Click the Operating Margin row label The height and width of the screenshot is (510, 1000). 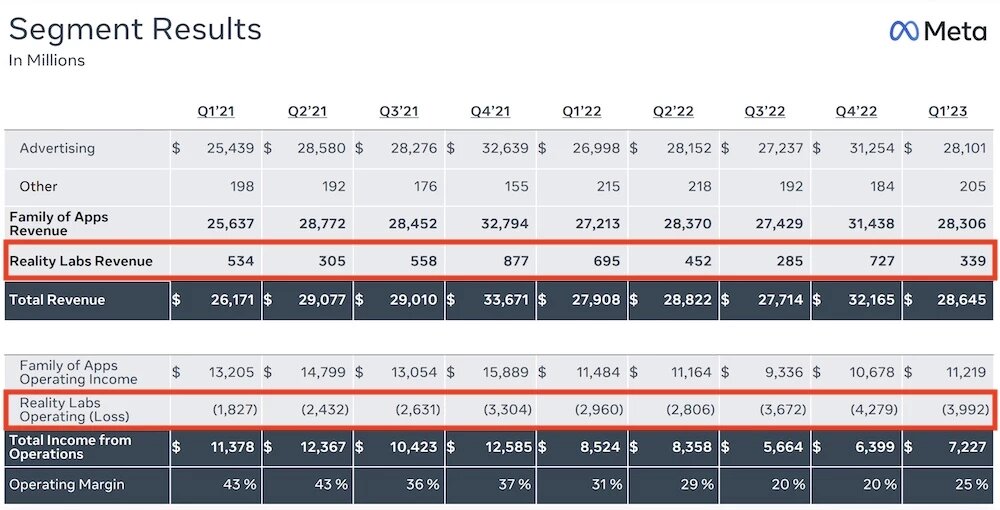(66, 484)
